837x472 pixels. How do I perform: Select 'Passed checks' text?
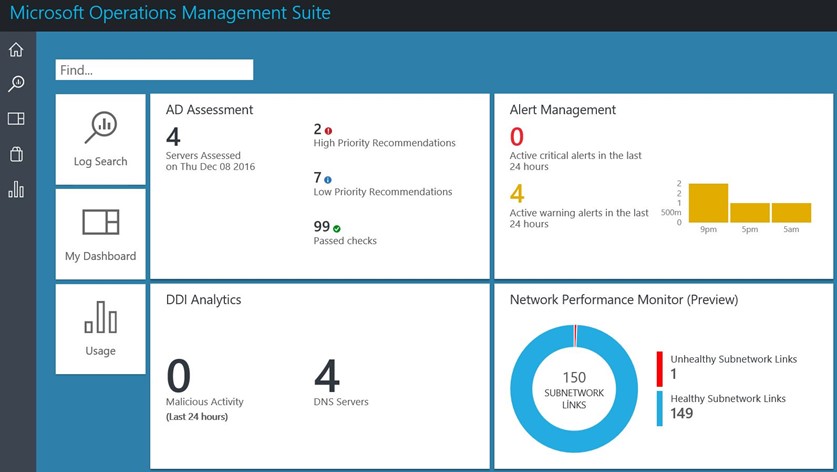tap(345, 241)
